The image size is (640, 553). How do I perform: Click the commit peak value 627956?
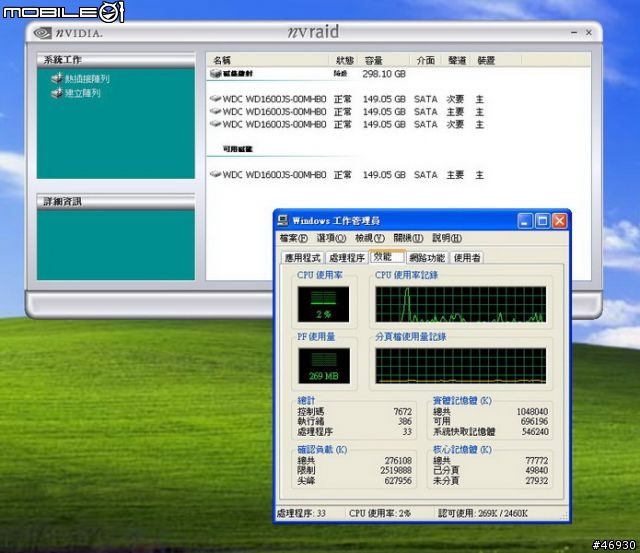tap(398, 480)
